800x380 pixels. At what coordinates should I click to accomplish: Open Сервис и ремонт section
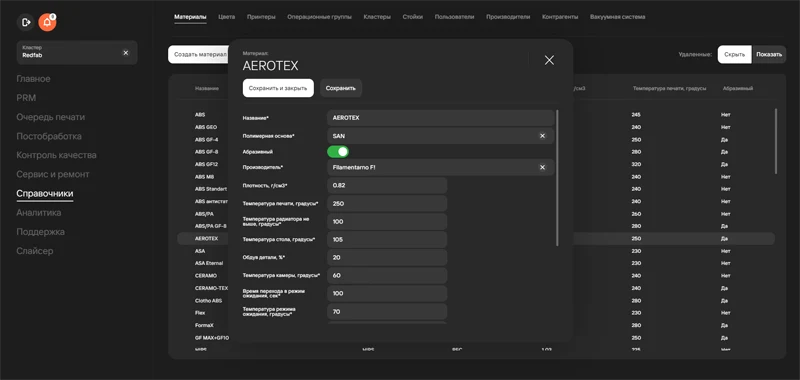(53, 174)
